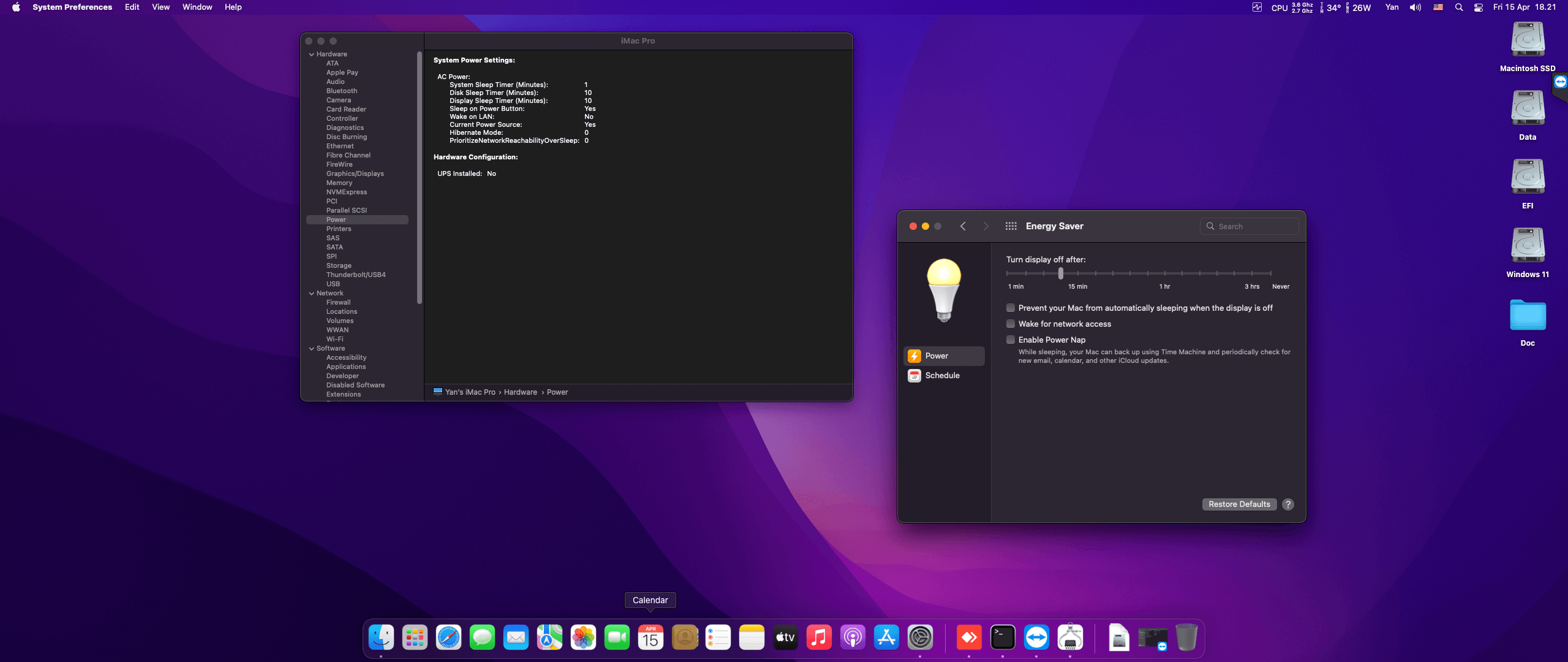
Task: Click the Energy Saver search field
Action: pyautogui.click(x=1249, y=226)
